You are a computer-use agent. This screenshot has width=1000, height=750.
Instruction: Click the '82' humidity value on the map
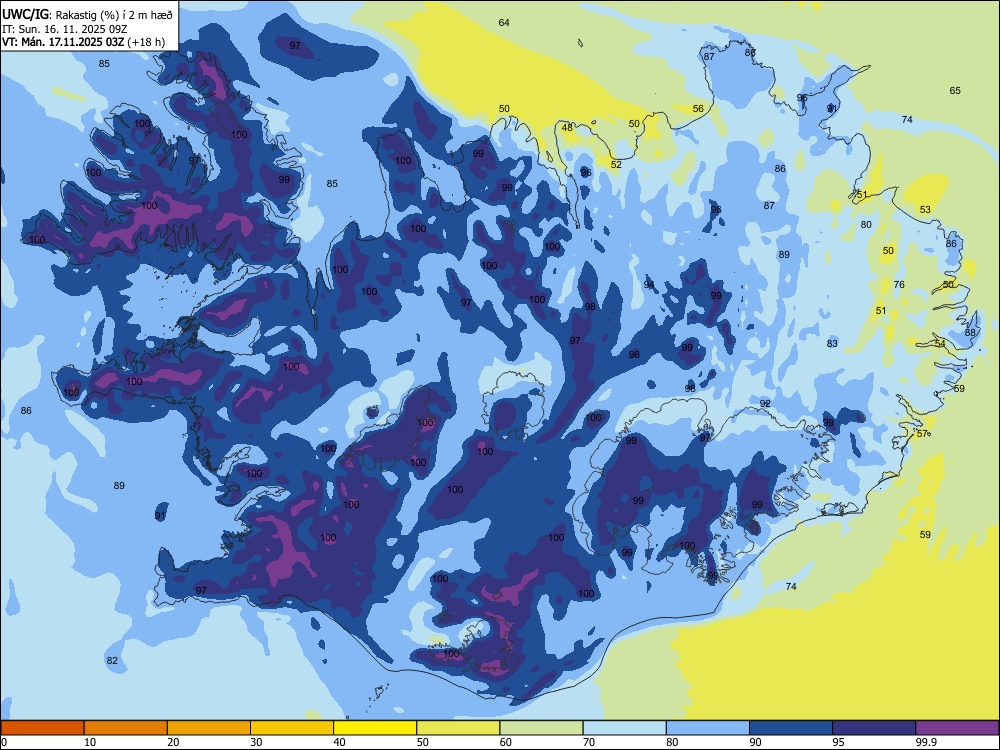coord(112,661)
